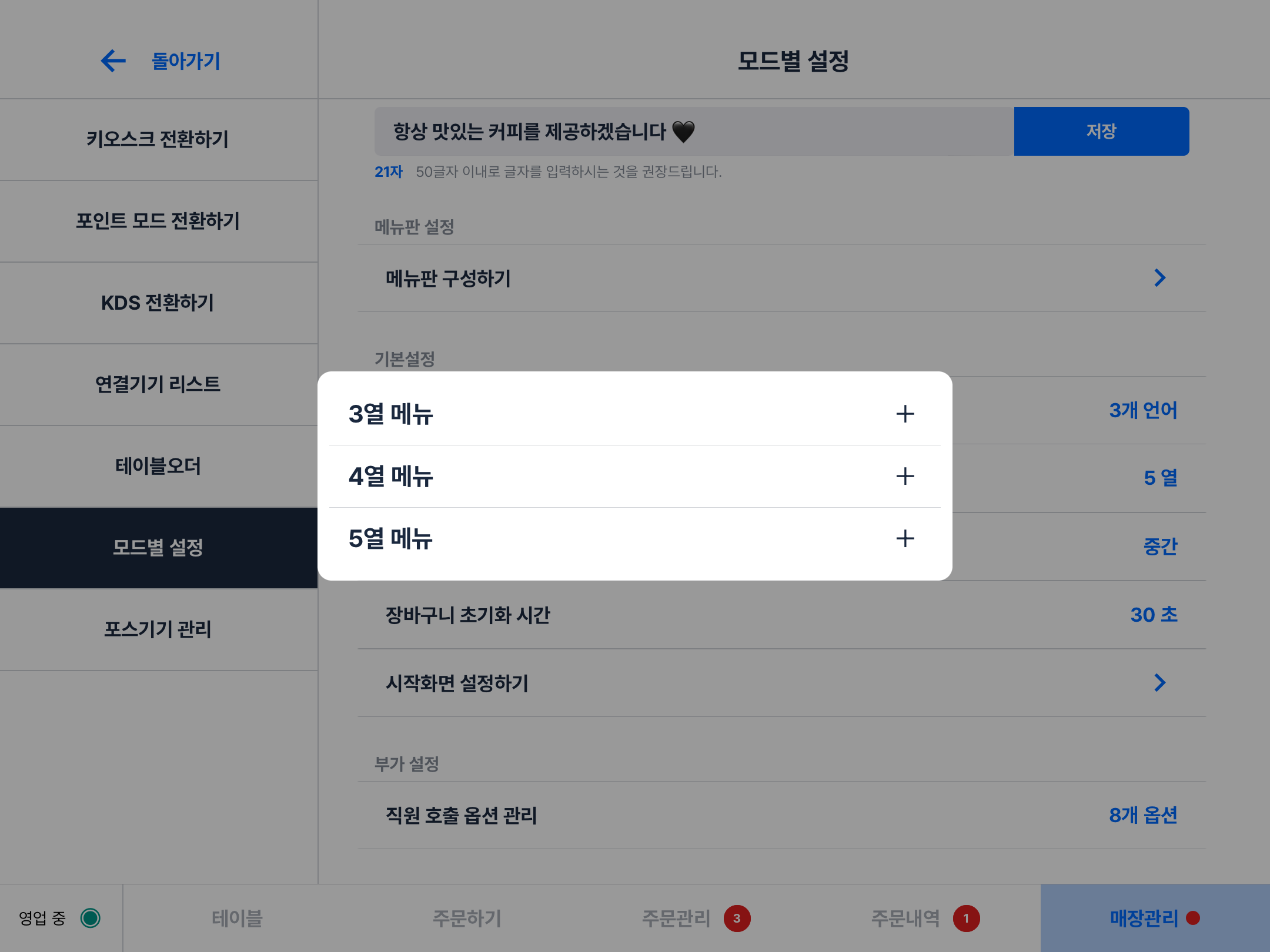The height and width of the screenshot is (952, 1270).
Task: Open 포스기기 관리 in sidebar
Action: point(158,629)
